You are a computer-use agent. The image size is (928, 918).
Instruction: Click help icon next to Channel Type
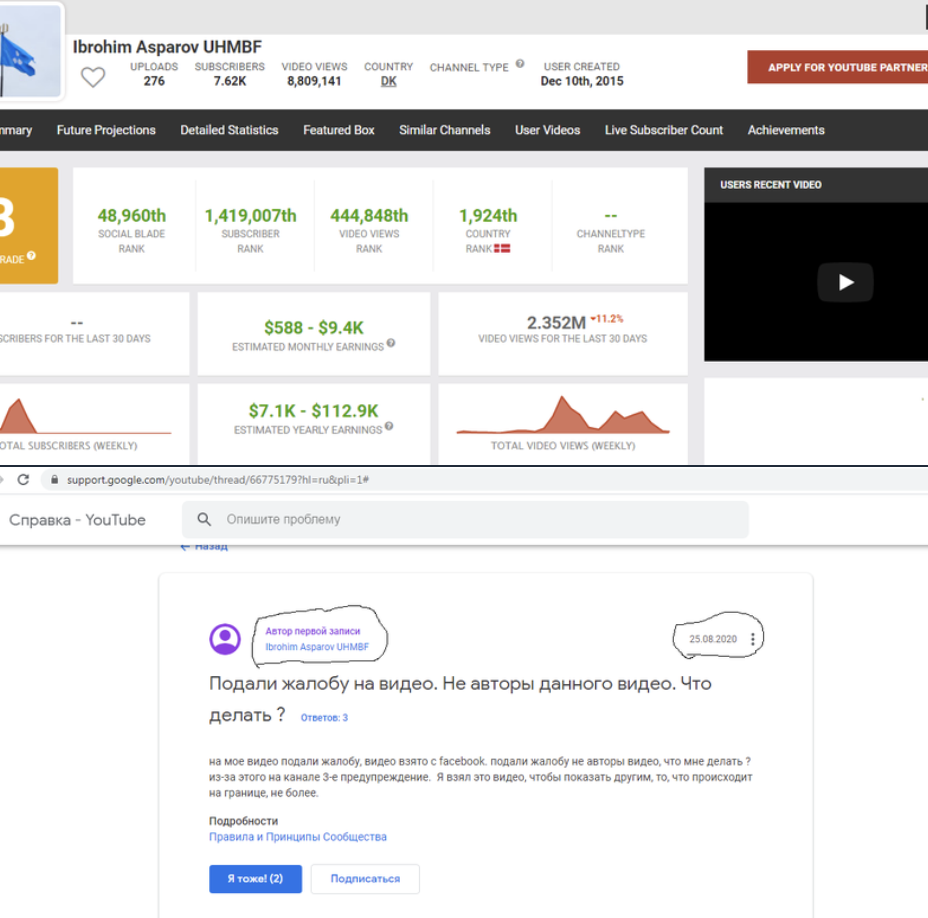520,65
